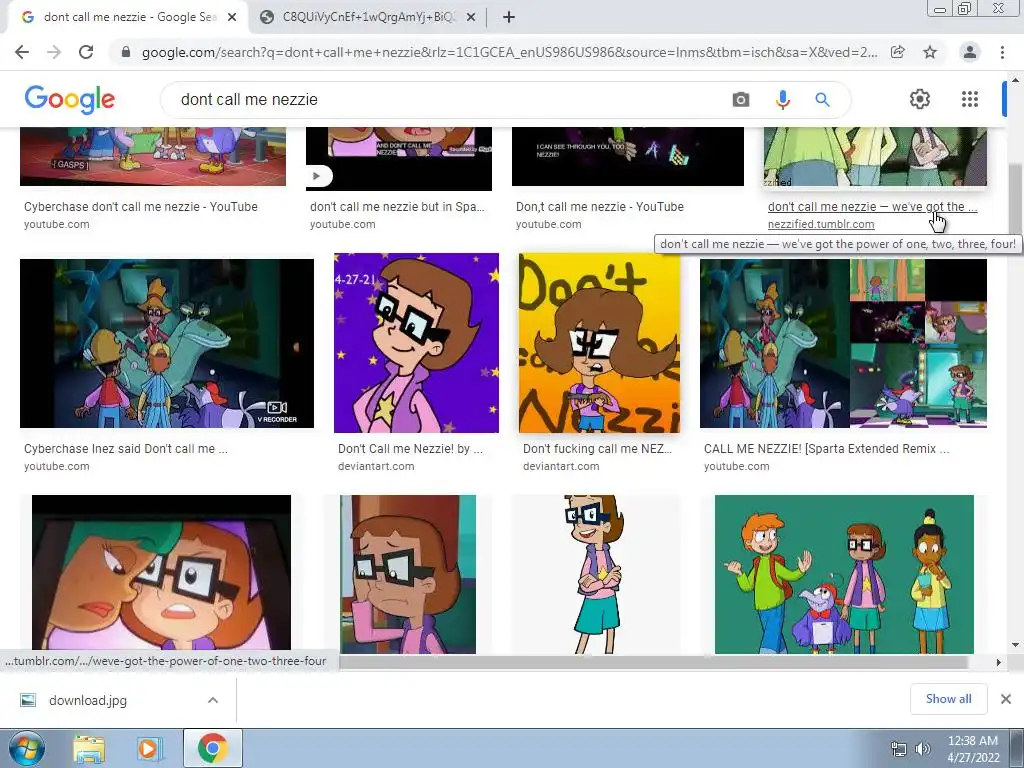
Task: Click 'CALL ME NEZZIE! [Sparta Extended Remix' caption
Action: 826,449
